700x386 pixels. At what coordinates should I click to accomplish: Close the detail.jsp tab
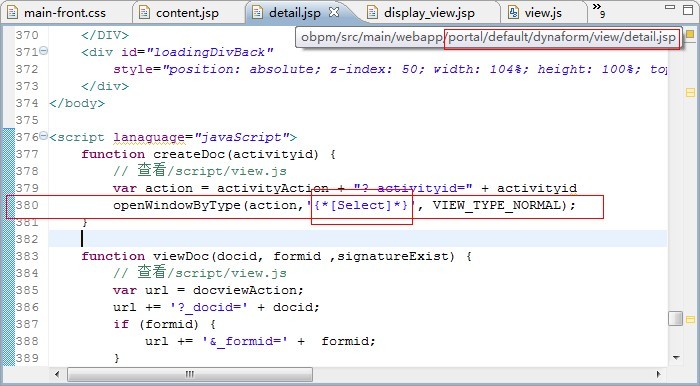334,12
